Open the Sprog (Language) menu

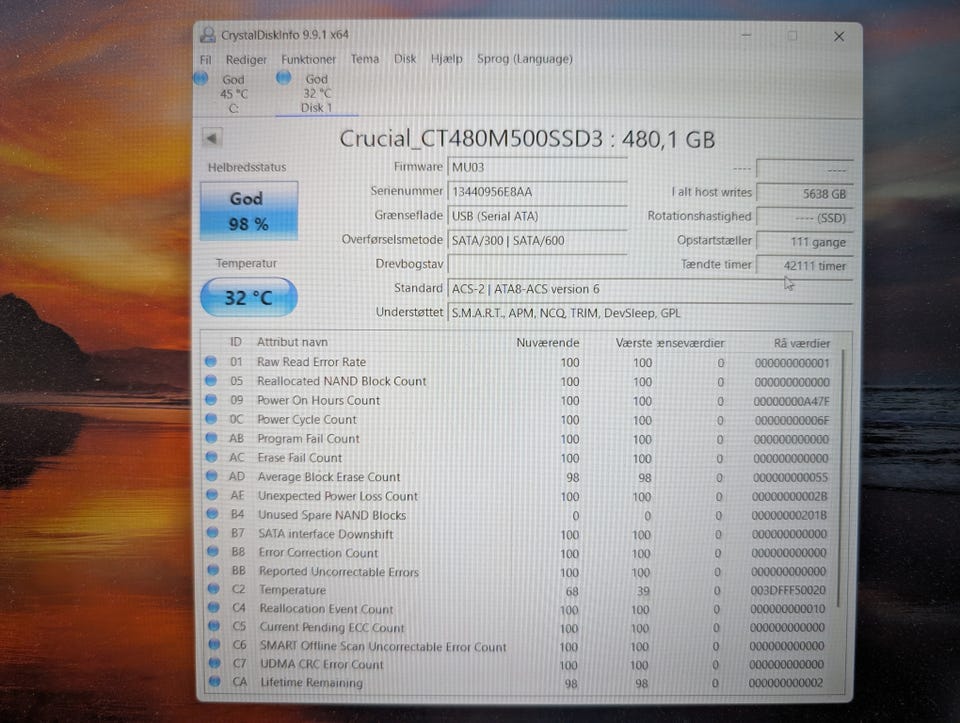pyautogui.click(x=525, y=59)
